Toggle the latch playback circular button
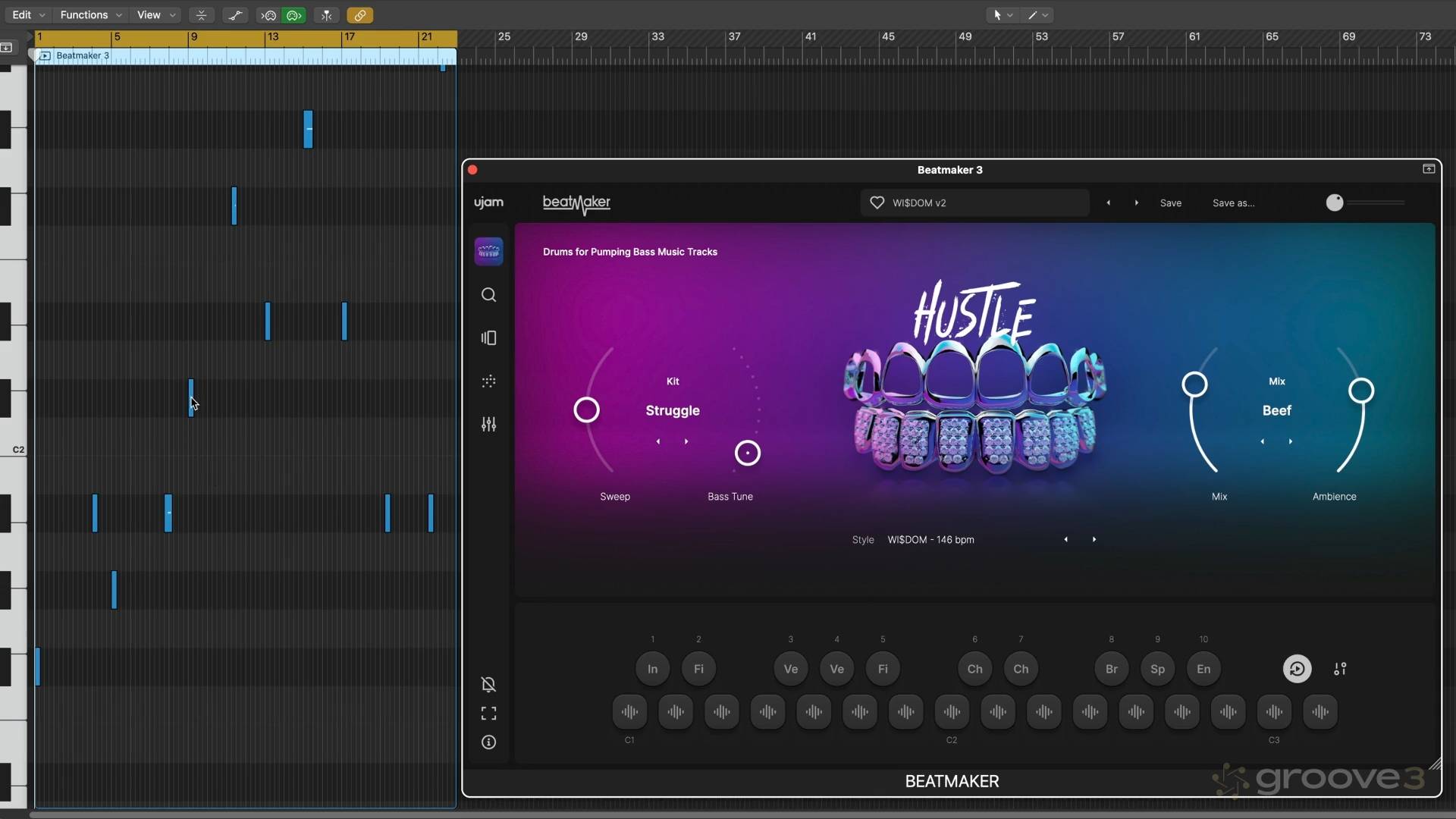This screenshot has height=819, width=1456. click(1297, 669)
